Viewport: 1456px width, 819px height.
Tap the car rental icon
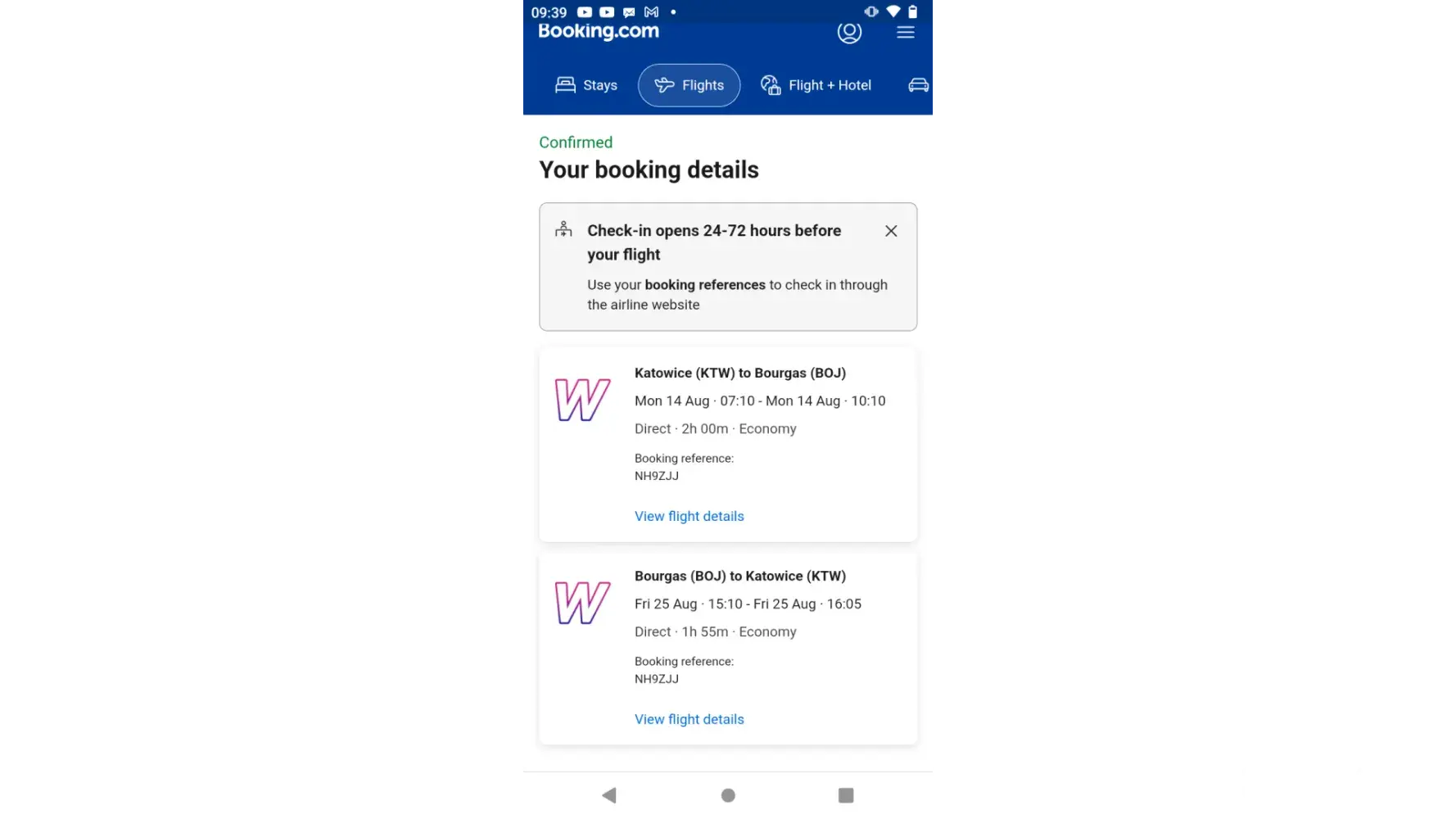918,85
